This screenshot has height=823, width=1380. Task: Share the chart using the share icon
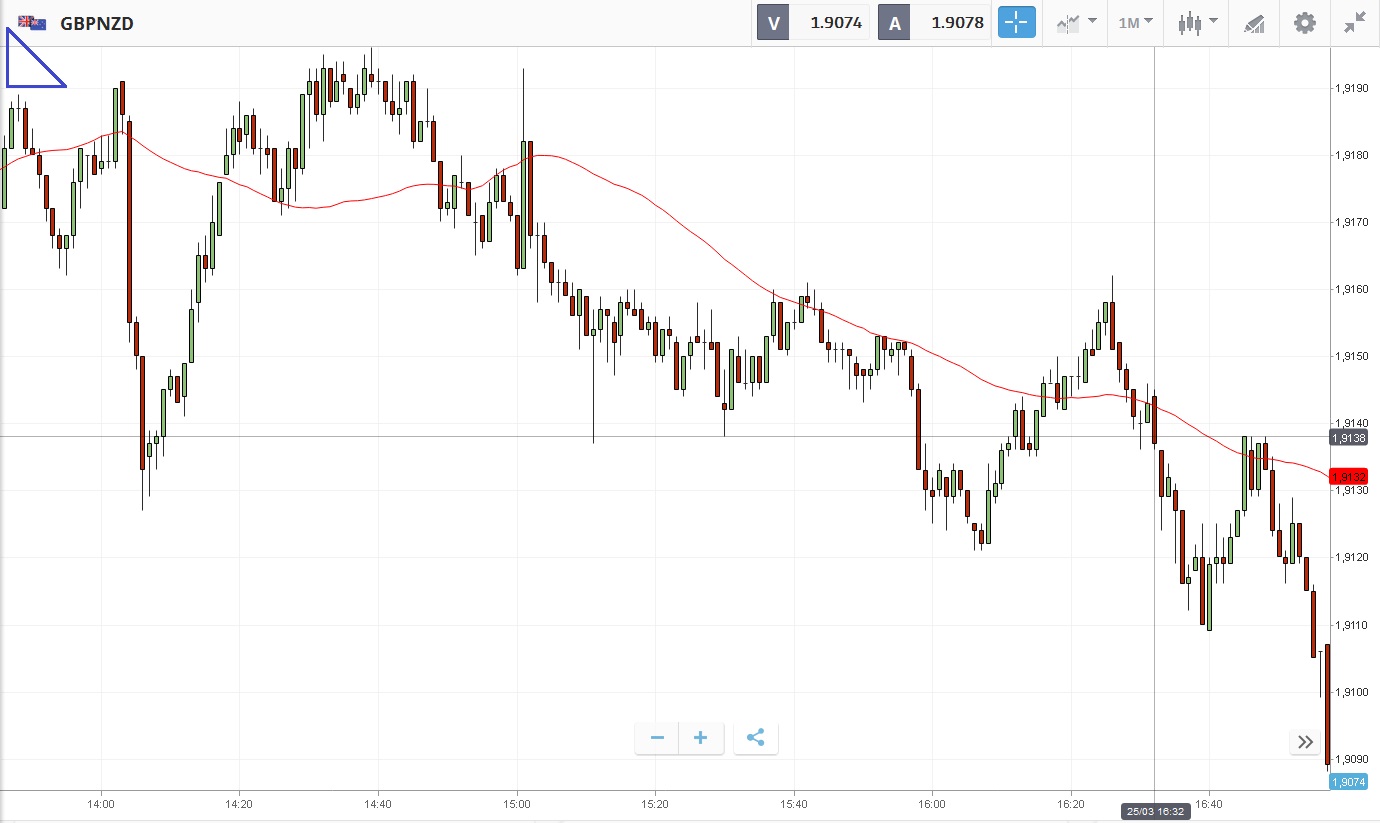click(756, 738)
